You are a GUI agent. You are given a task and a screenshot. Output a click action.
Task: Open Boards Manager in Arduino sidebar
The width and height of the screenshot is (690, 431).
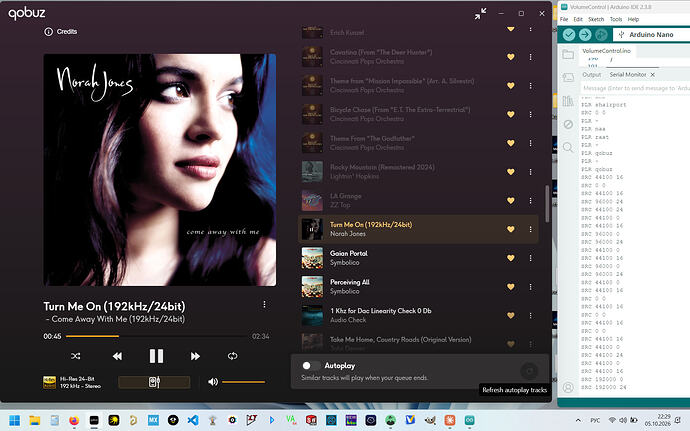[568, 77]
